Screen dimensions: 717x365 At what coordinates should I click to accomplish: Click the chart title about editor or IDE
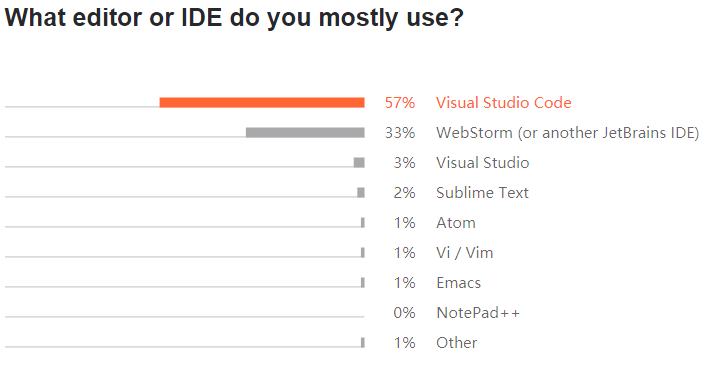[234, 18]
